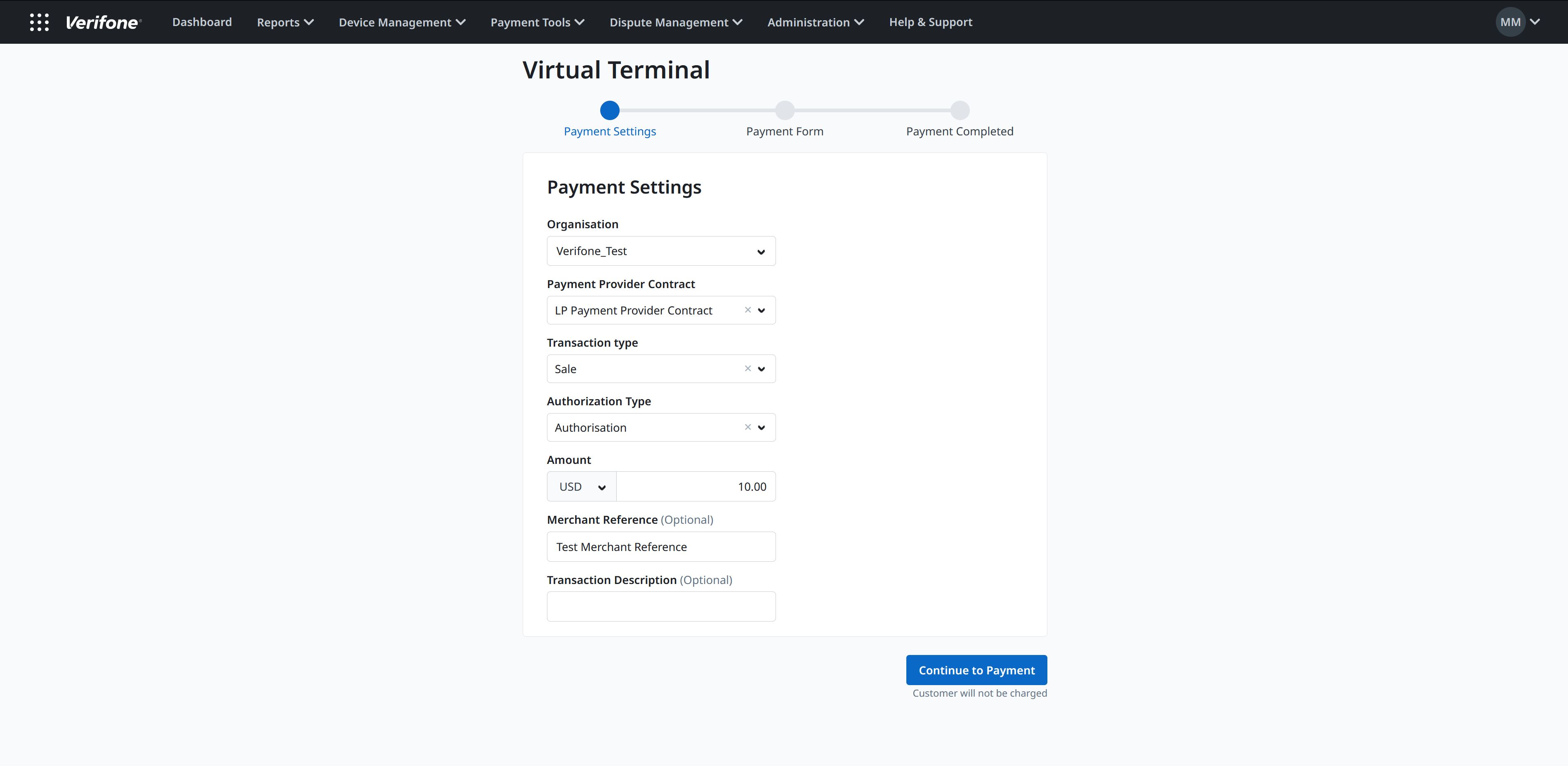Clear the Sale transaction type

coord(747,369)
